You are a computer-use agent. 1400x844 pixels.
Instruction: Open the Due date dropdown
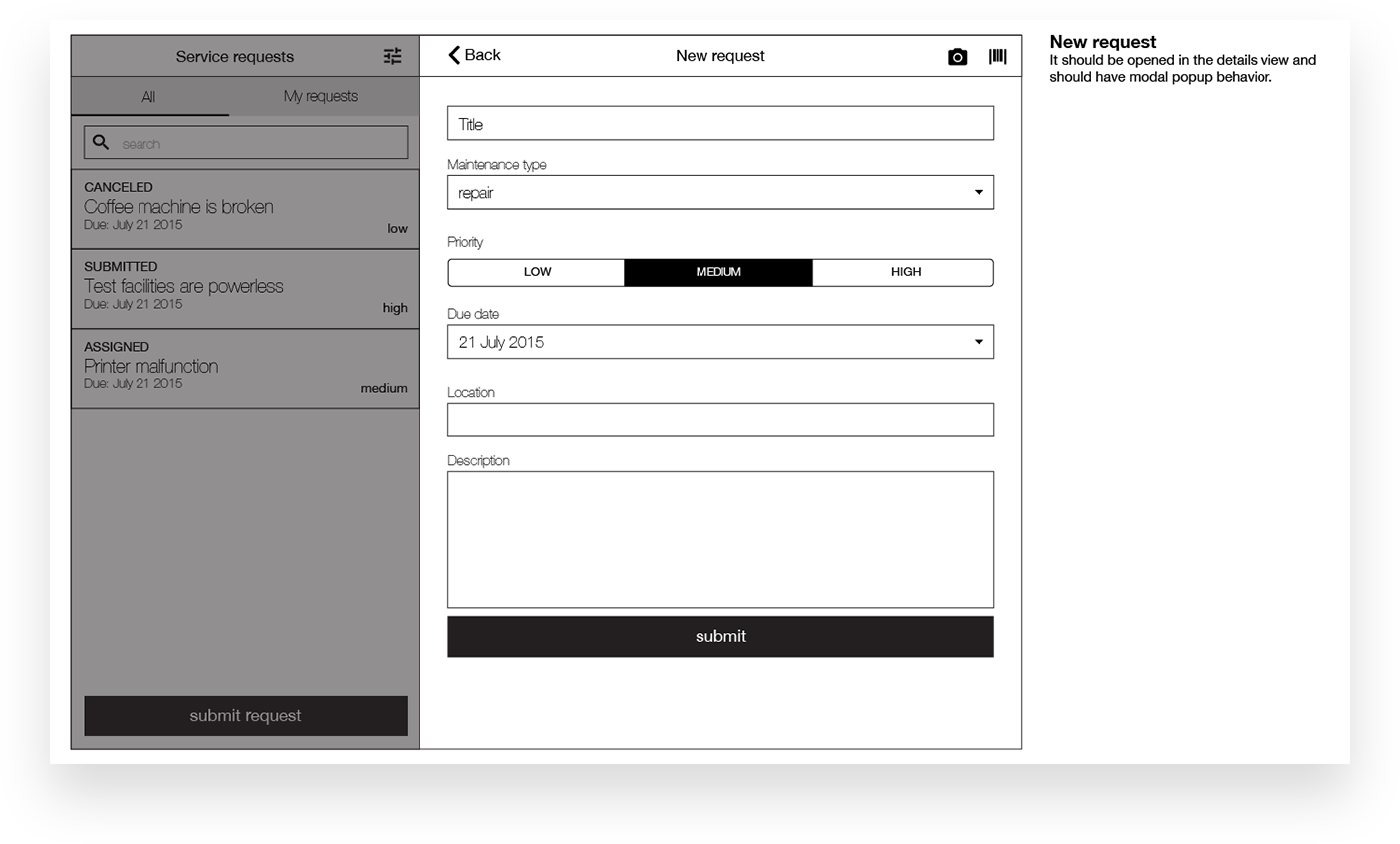click(720, 342)
